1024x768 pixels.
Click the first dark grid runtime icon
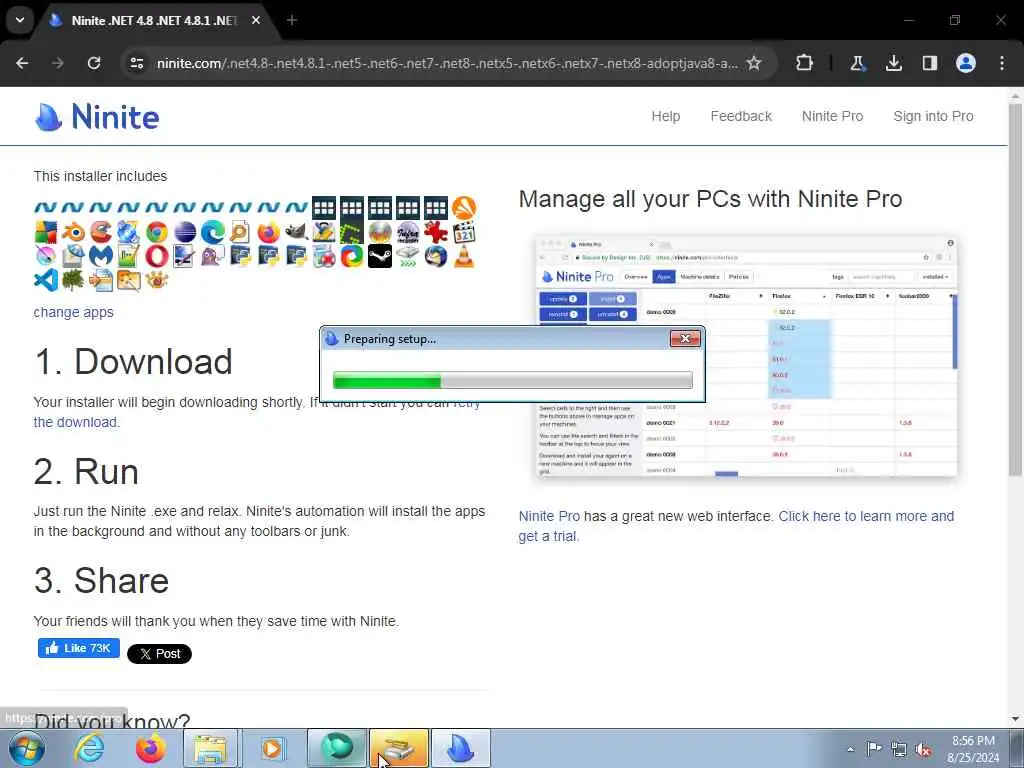(x=324, y=208)
